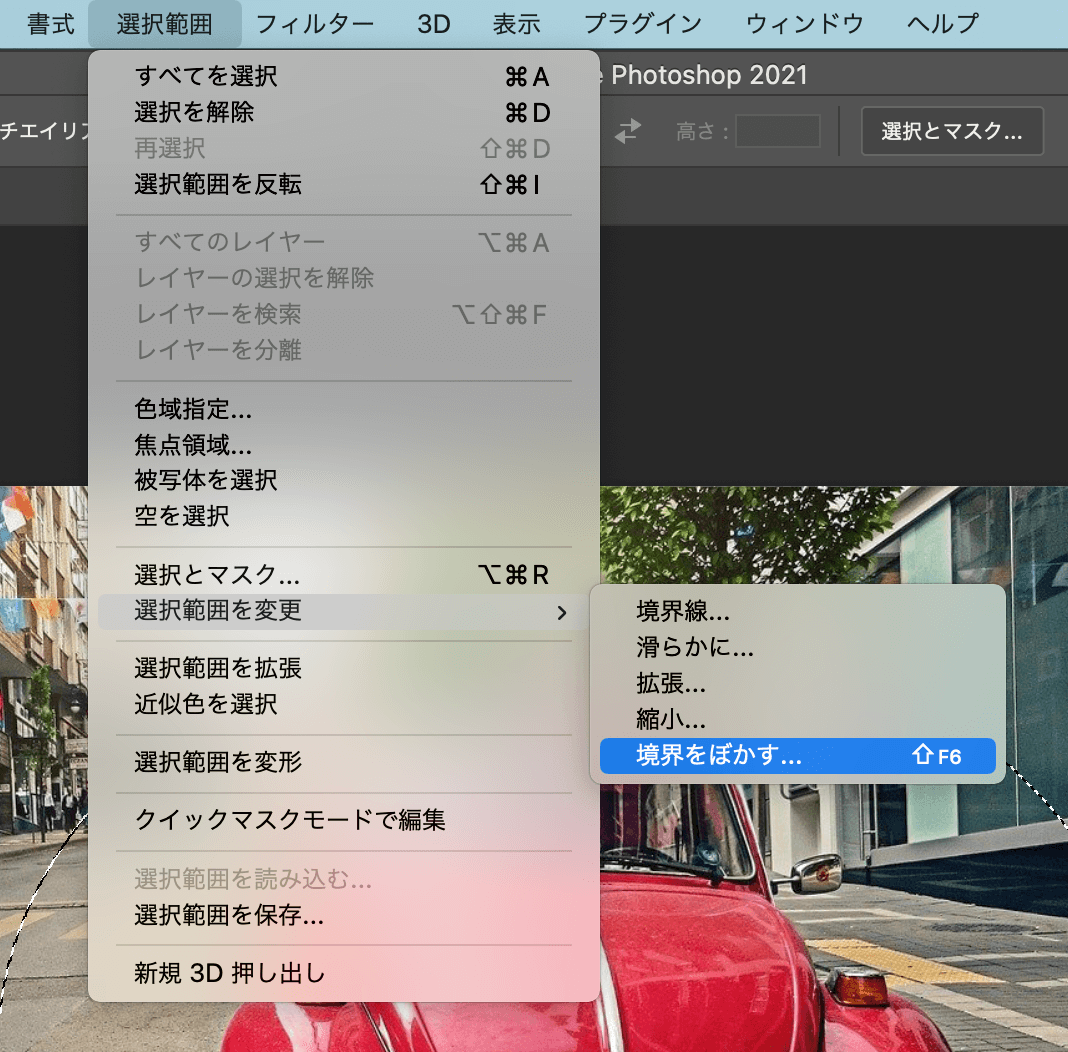
Task: Choose 空を選択 menu entry
Action: (343, 516)
